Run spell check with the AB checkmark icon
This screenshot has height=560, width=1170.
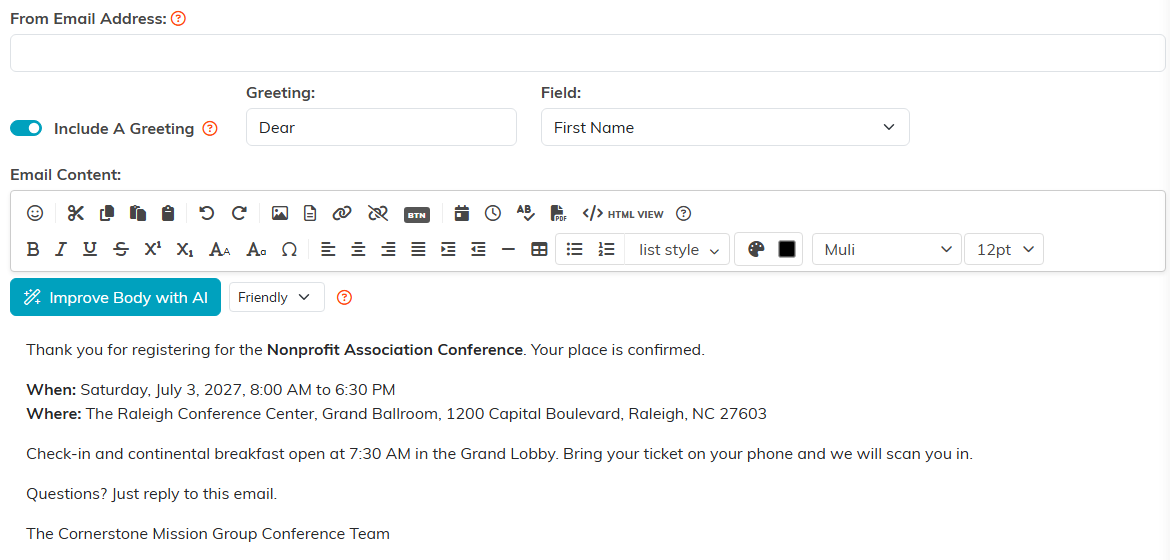526,214
